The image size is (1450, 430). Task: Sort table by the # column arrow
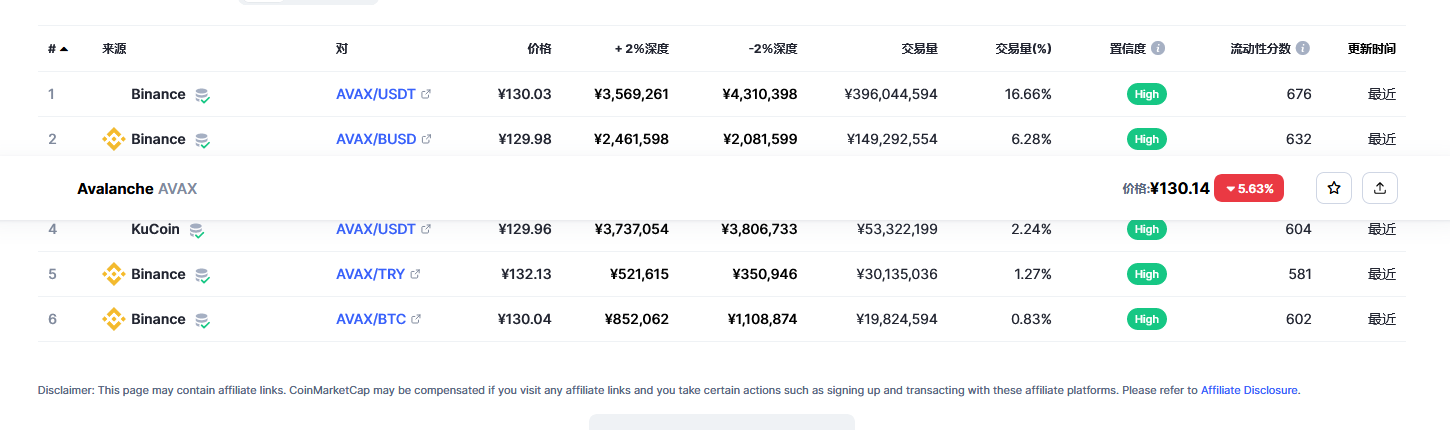(x=64, y=48)
